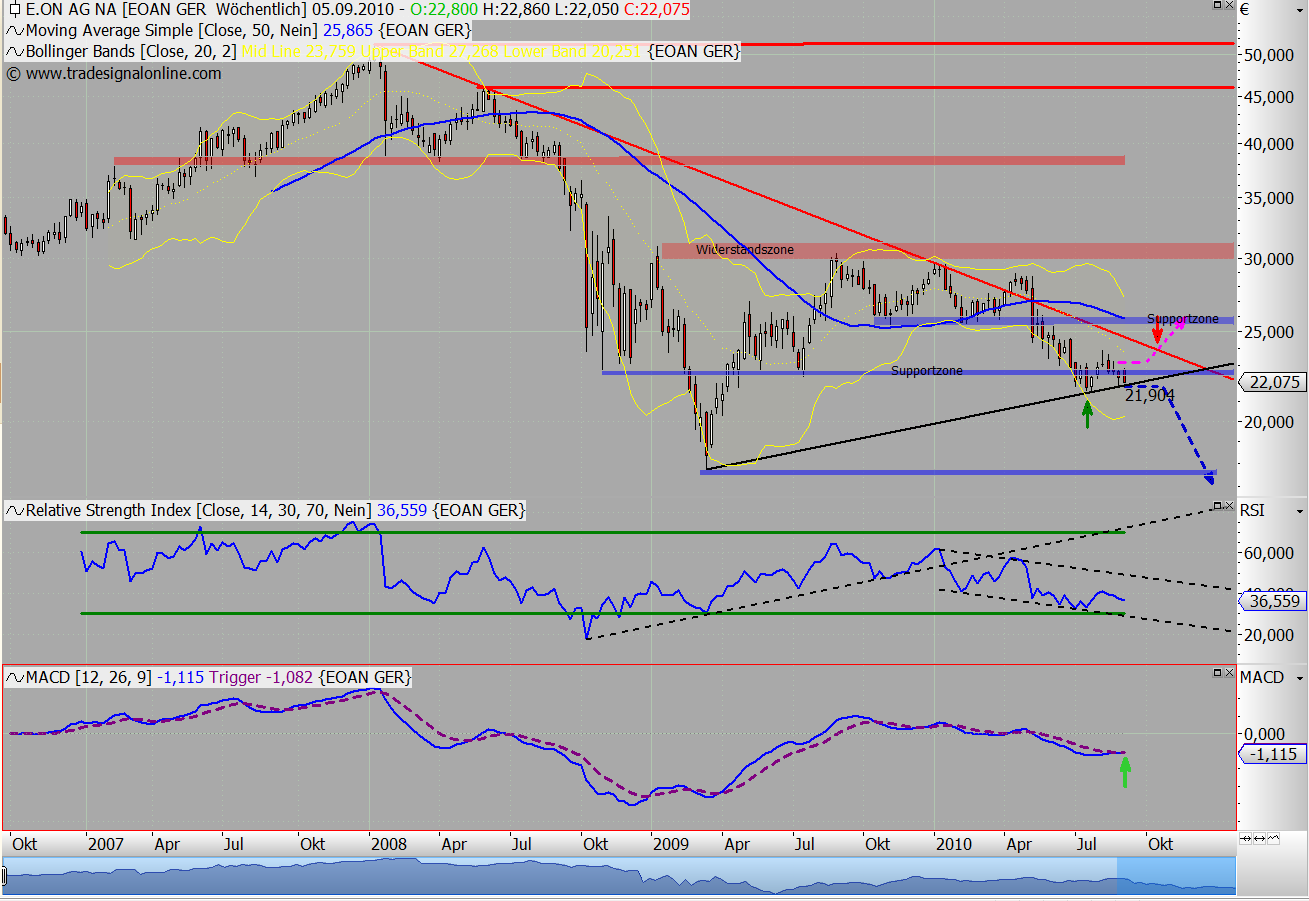This screenshot has width=1309, height=901.
Task: Click the -1,115 MACD value marker
Action: coord(1273,754)
